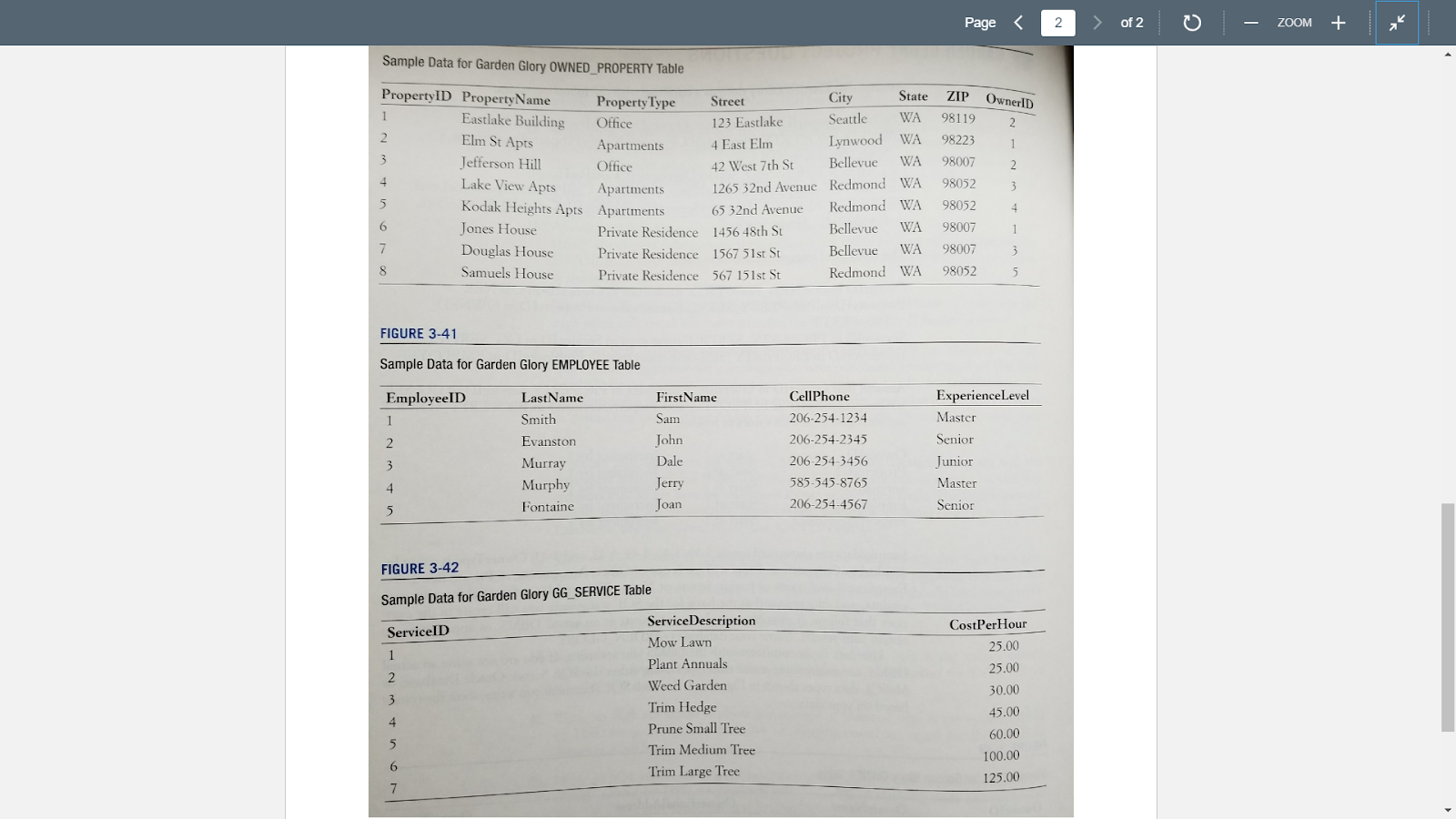Viewport: 1456px width, 819px height.
Task: Click the 'Elm St Apts' cell
Action: tap(497, 142)
